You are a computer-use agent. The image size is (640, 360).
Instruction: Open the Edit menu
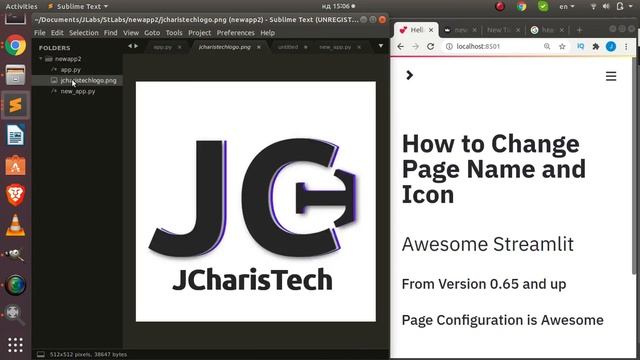click(57, 33)
